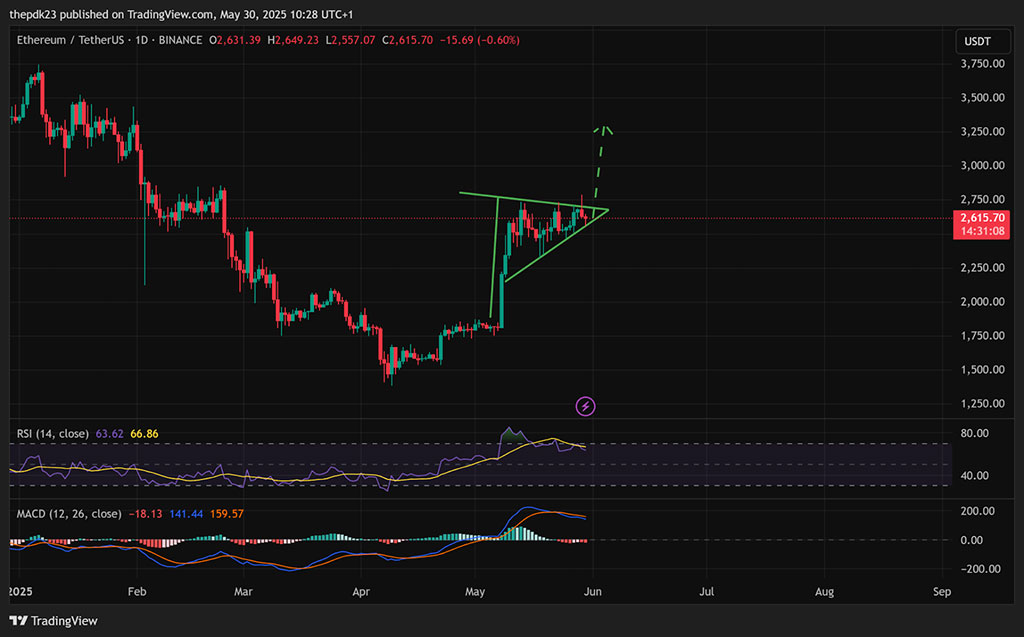Click the high price value 2,649.23
This screenshot has height=637, width=1024.
point(296,40)
